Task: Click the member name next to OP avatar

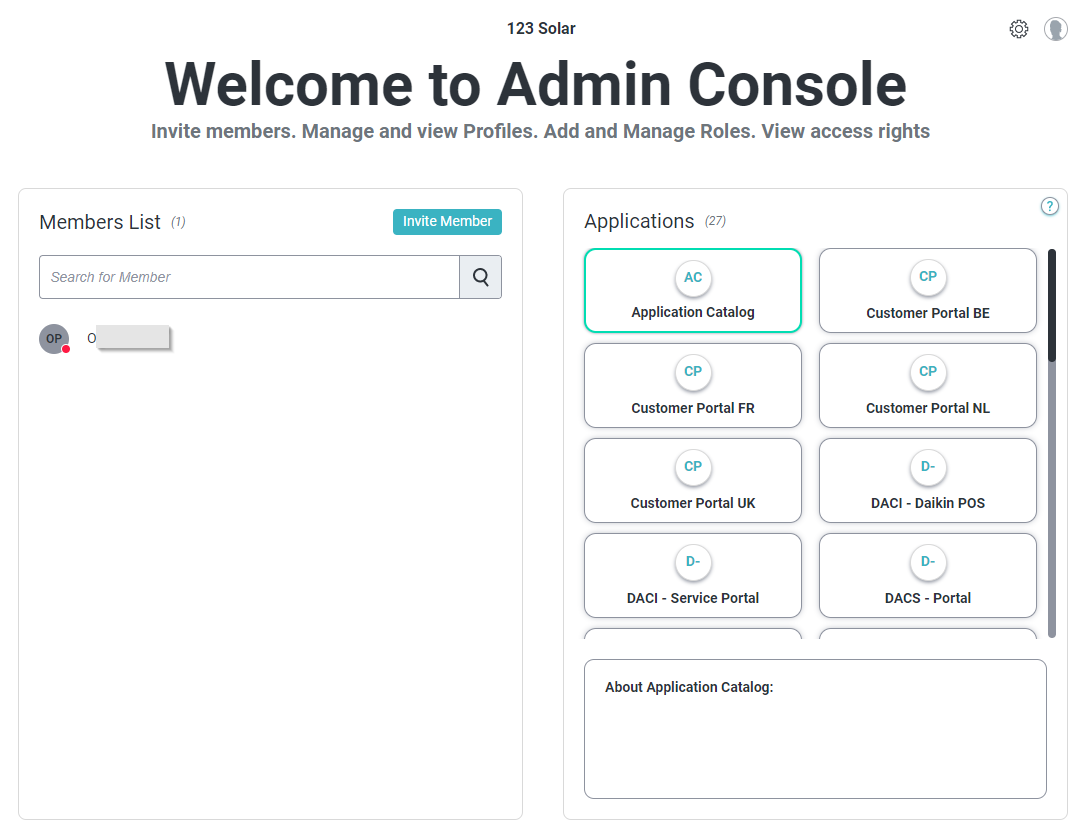Action: (x=129, y=338)
